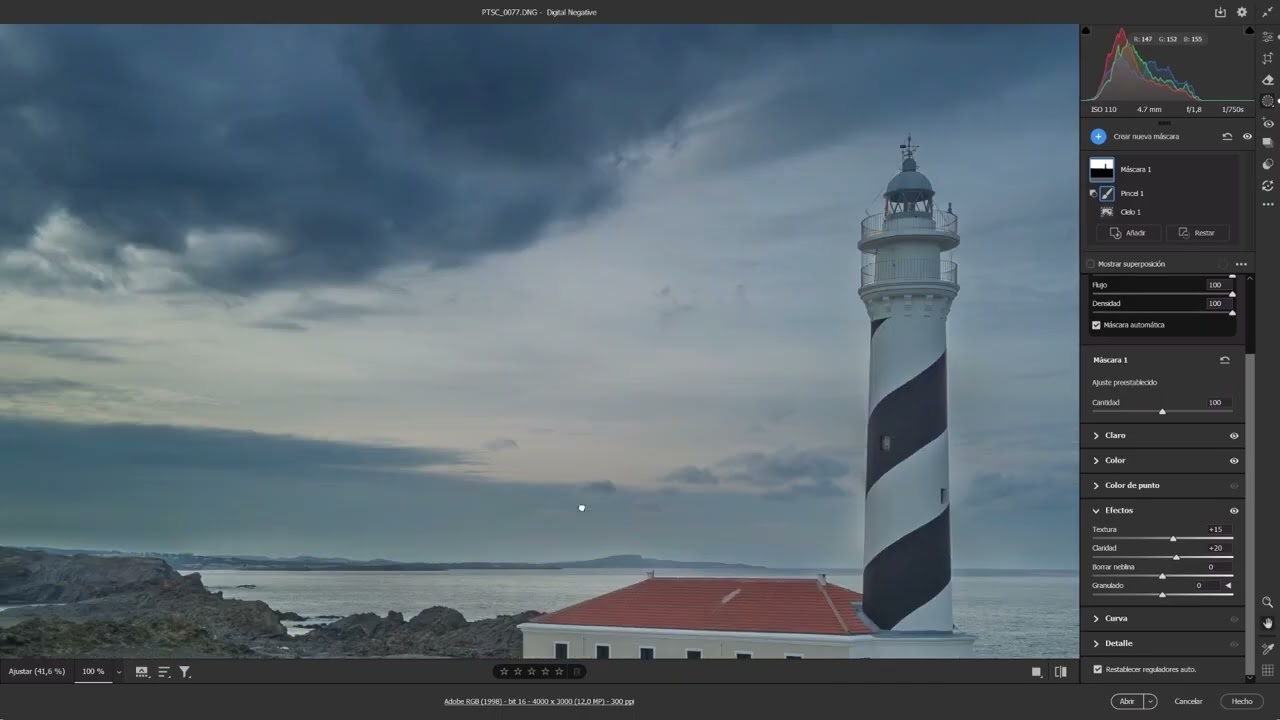This screenshot has width=1280, height=720.
Task: Reset Máscara 1 adjustments arrow
Action: pos(1225,360)
